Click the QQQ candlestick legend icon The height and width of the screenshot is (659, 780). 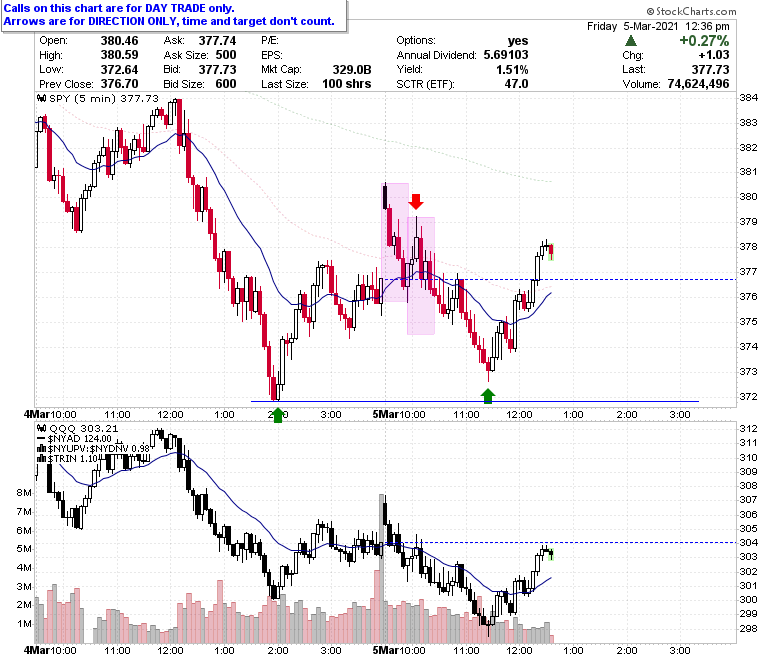coord(42,428)
